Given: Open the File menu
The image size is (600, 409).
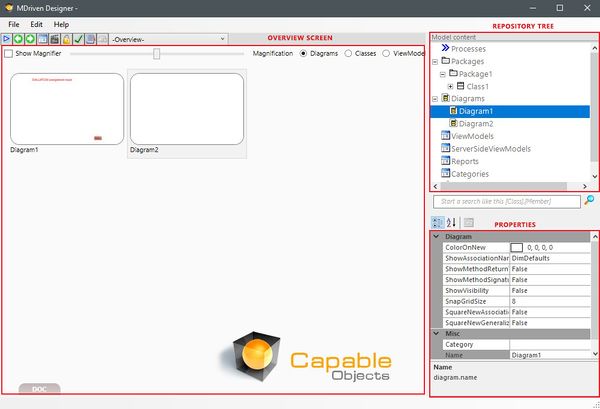Looking at the screenshot, I should tap(13, 23).
